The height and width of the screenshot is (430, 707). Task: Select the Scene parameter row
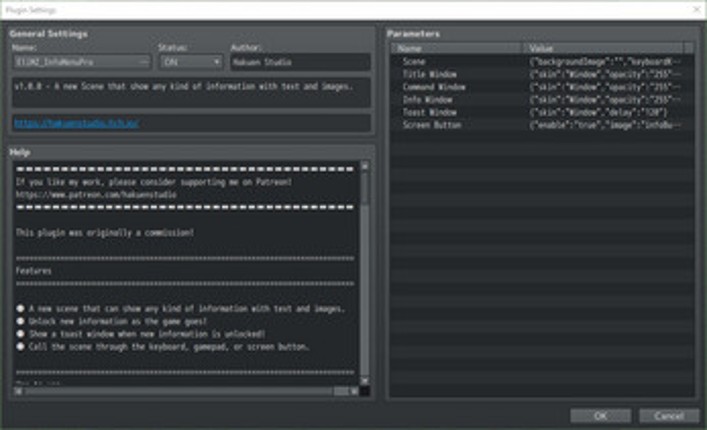click(542, 62)
